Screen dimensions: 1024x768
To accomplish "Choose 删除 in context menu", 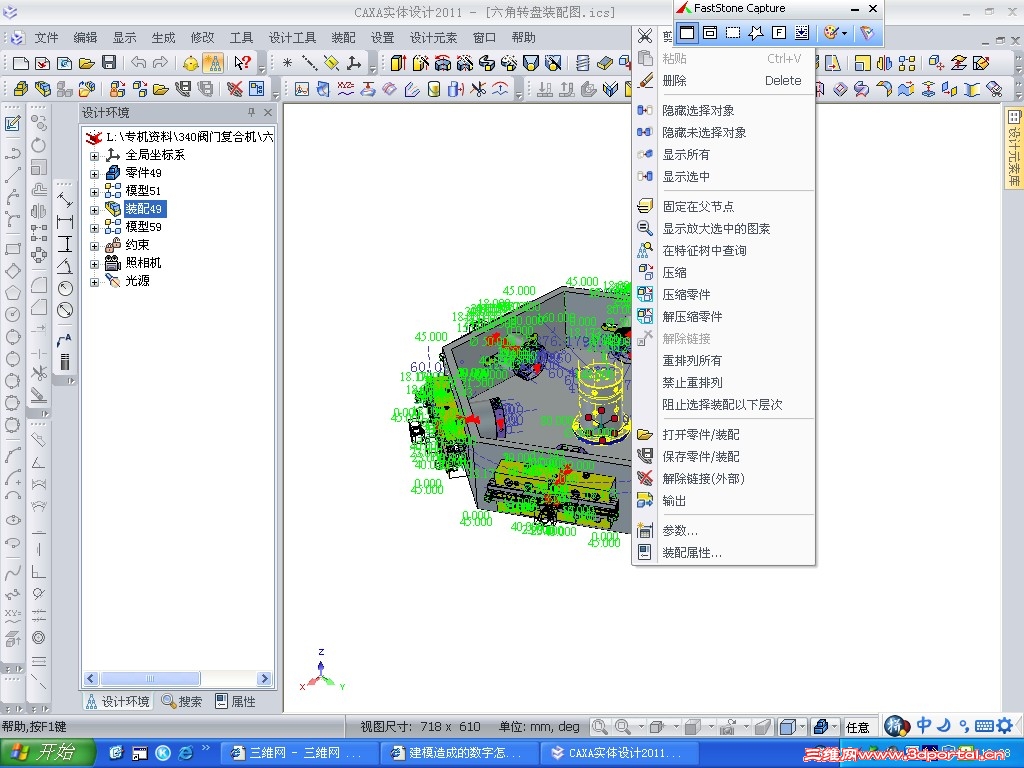I will point(724,81).
